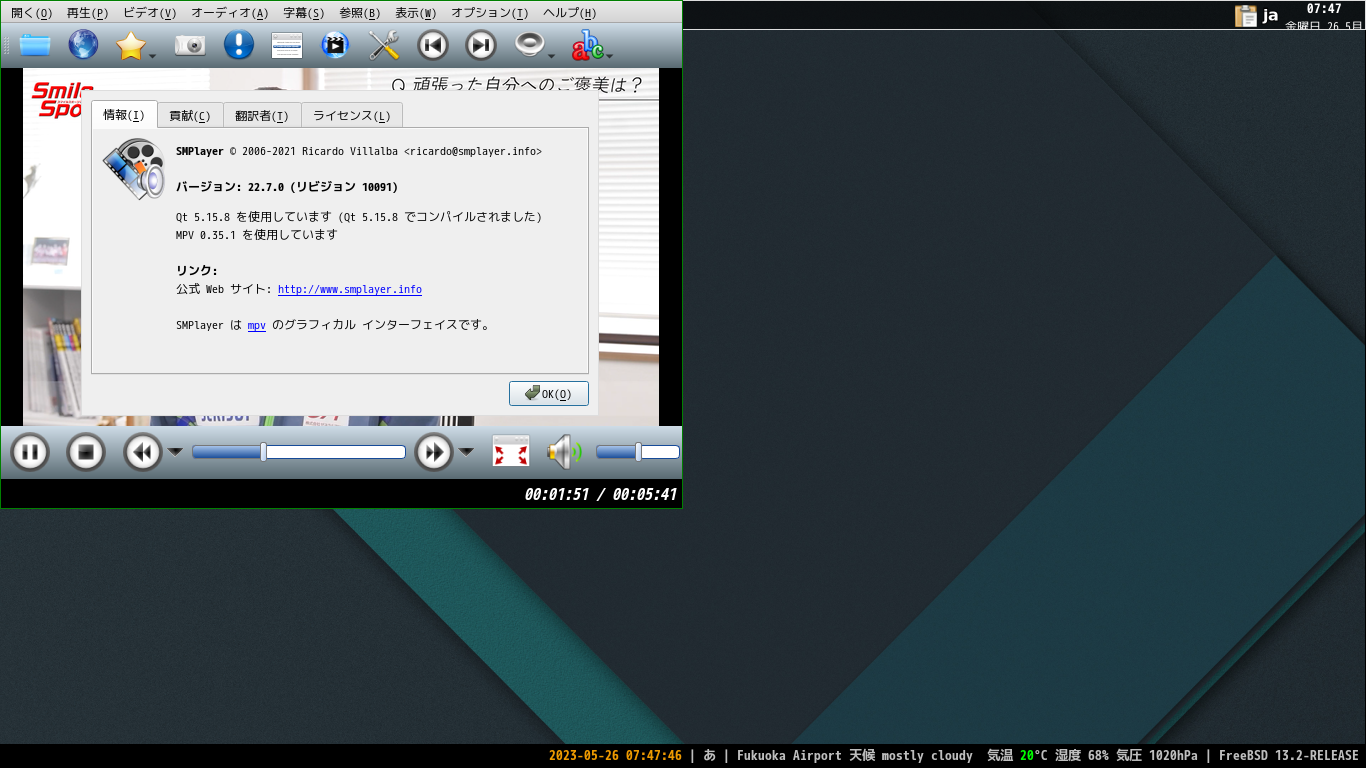Skip to next track in toolbar
The height and width of the screenshot is (768, 1366).
[481, 45]
